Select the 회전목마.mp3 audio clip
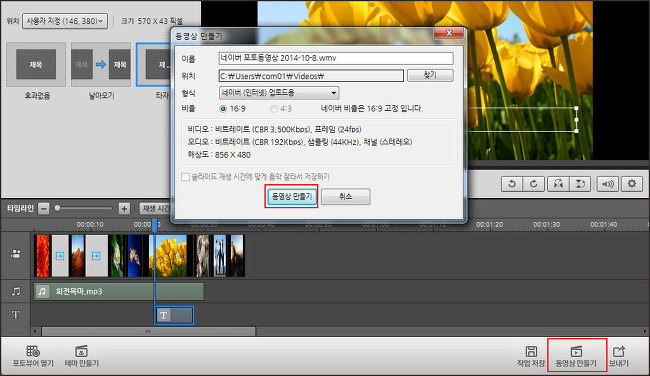Viewport: 650px width, 376px height. click(x=119, y=292)
